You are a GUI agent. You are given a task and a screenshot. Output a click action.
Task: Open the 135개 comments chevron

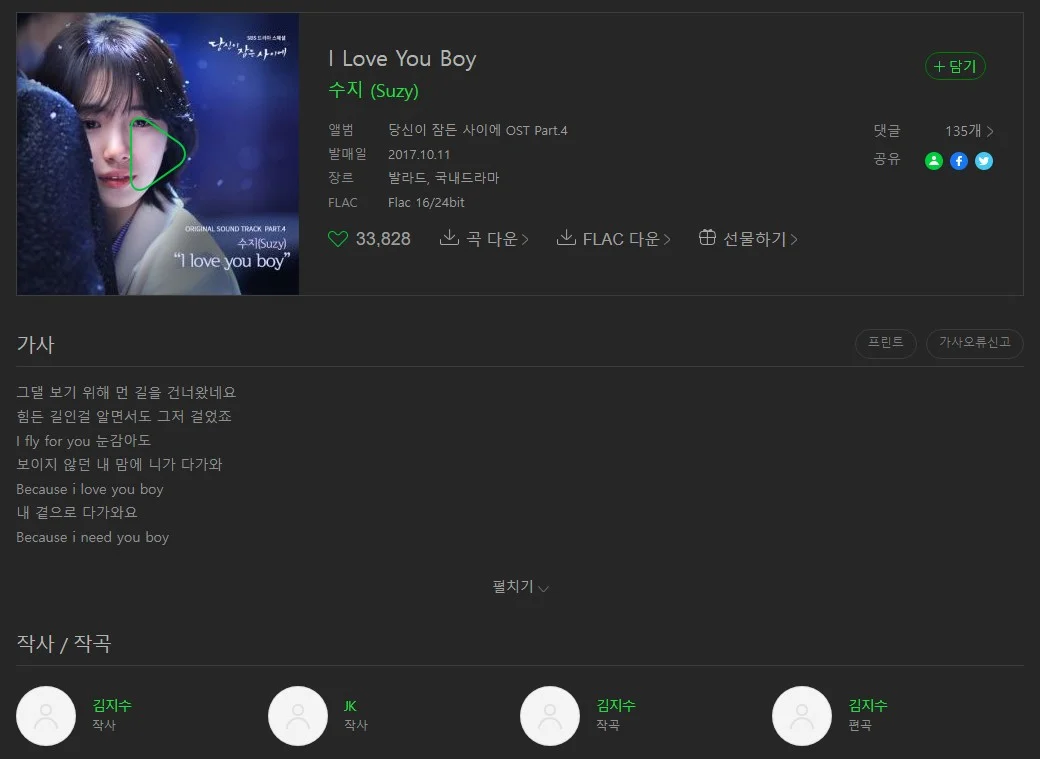click(990, 131)
